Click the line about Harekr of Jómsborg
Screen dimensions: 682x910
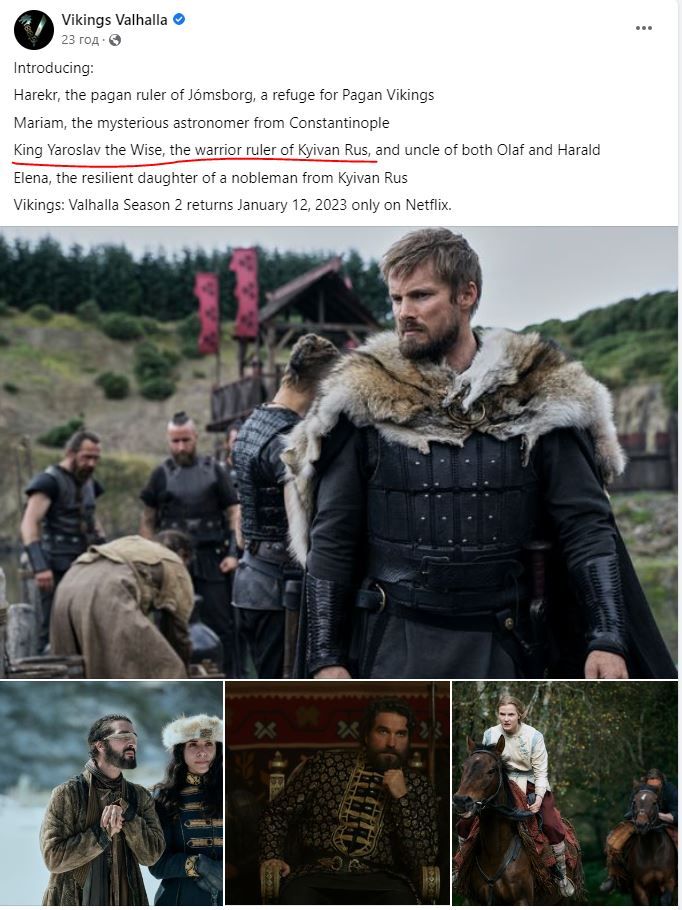(x=224, y=95)
